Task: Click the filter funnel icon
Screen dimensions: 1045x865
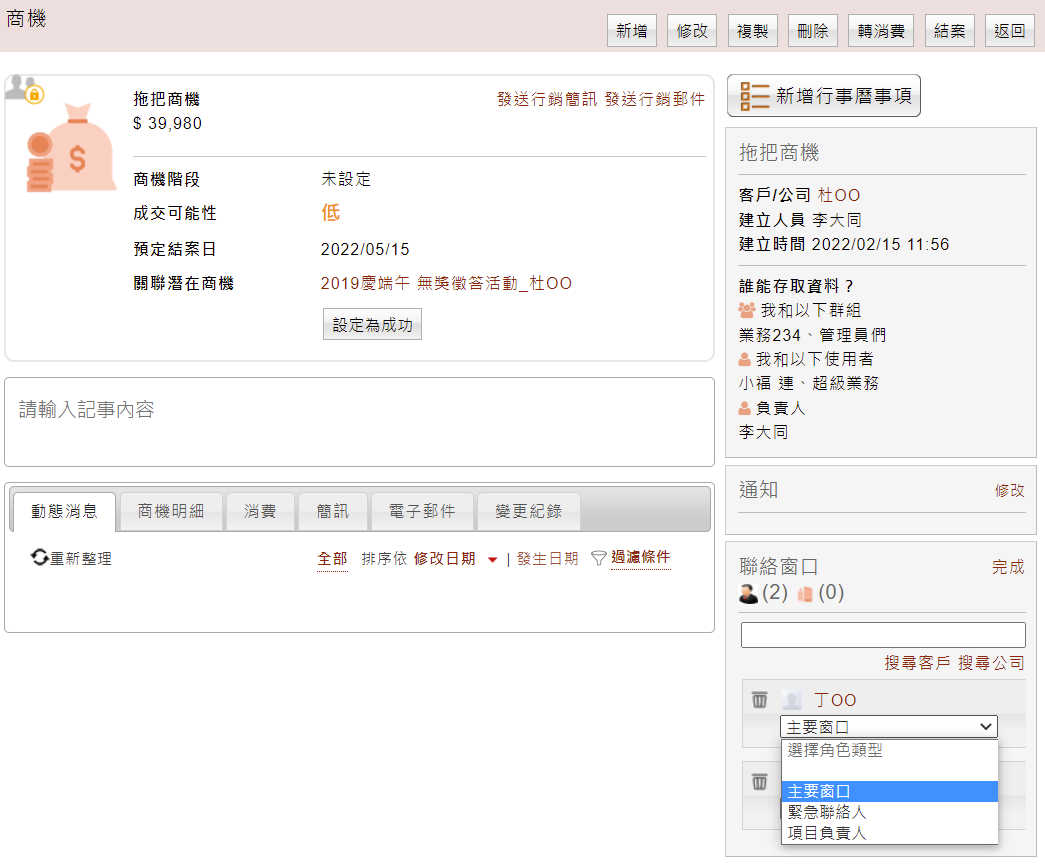Action: point(598,558)
